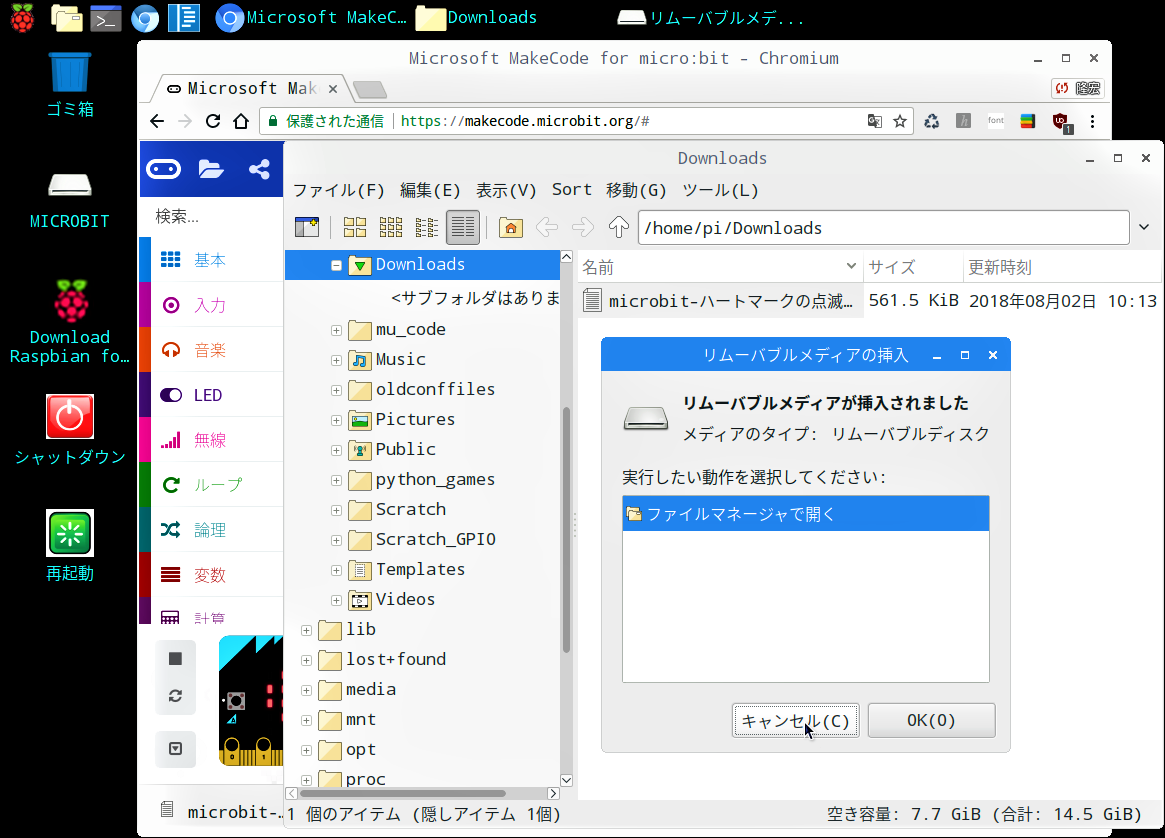Image resolution: width=1165 pixels, height=838 pixels.
Task: Switch file manager to icon view
Action: click(354, 227)
